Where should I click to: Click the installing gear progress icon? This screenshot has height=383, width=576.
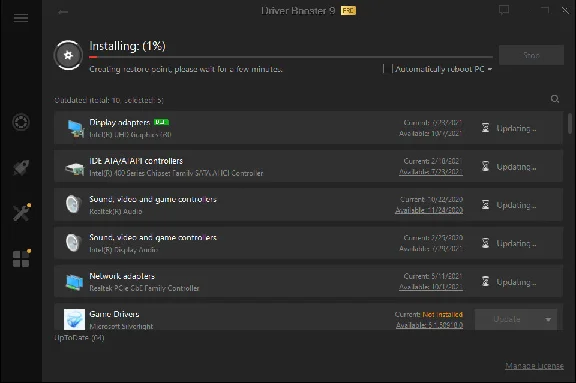(68, 55)
